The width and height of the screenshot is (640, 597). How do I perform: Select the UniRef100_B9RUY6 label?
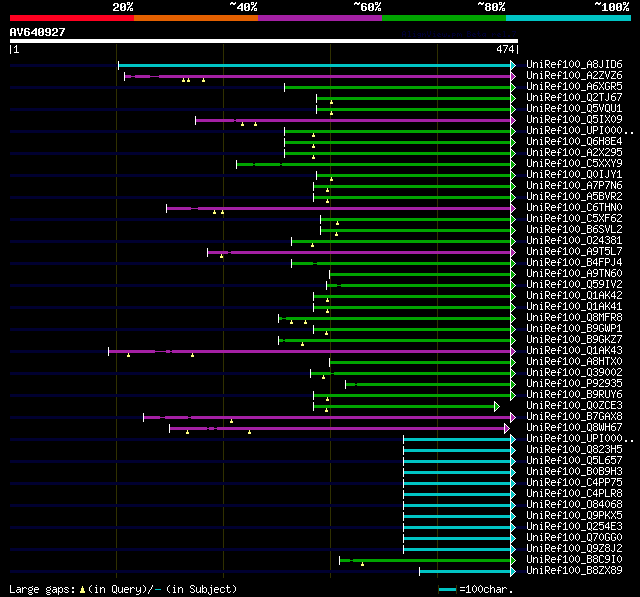coord(574,395)
